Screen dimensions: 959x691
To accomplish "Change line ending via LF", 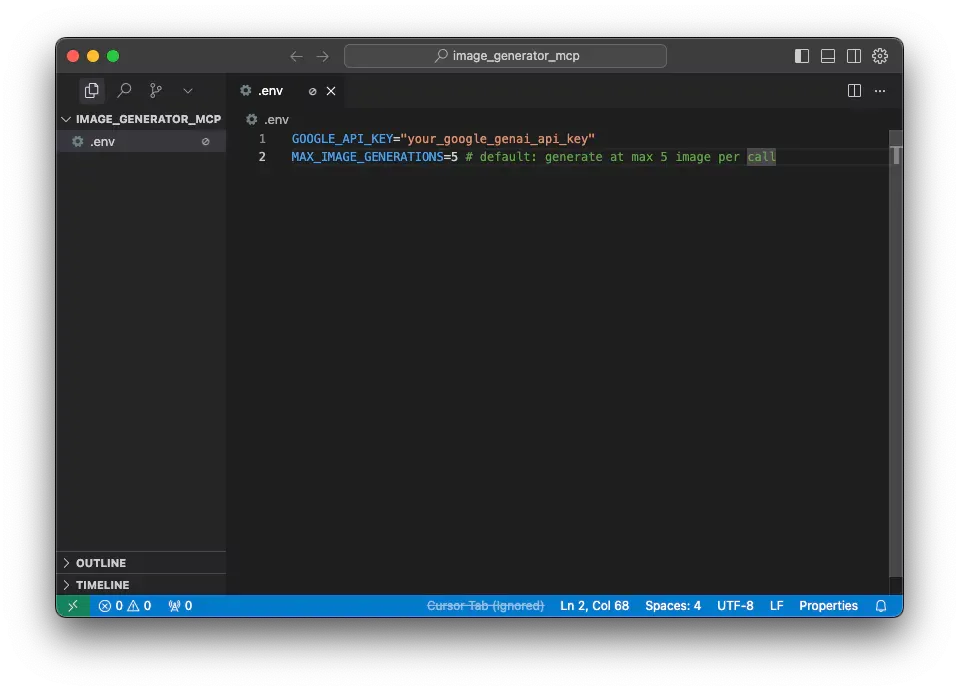I will (776, 605).
